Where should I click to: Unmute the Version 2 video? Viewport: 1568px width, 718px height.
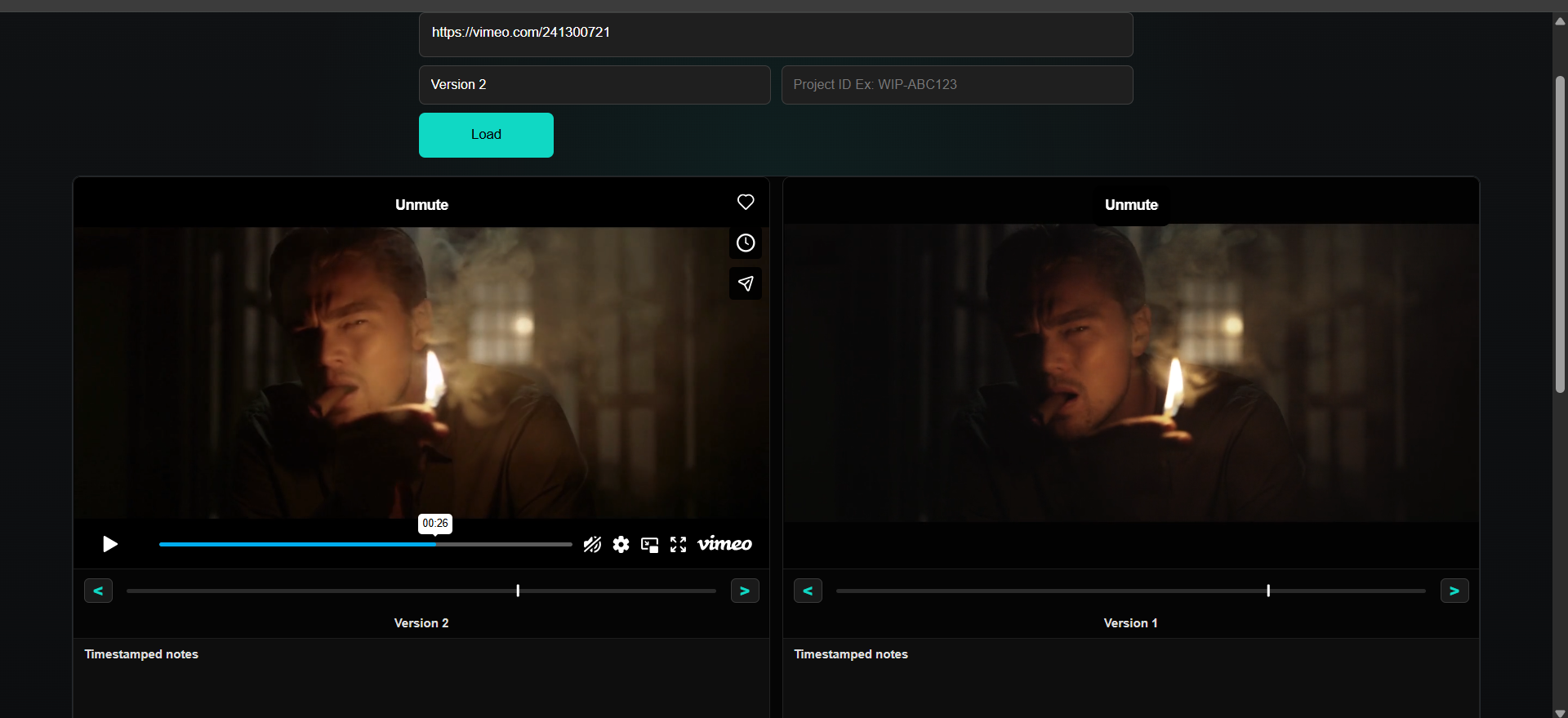[421, 205]
